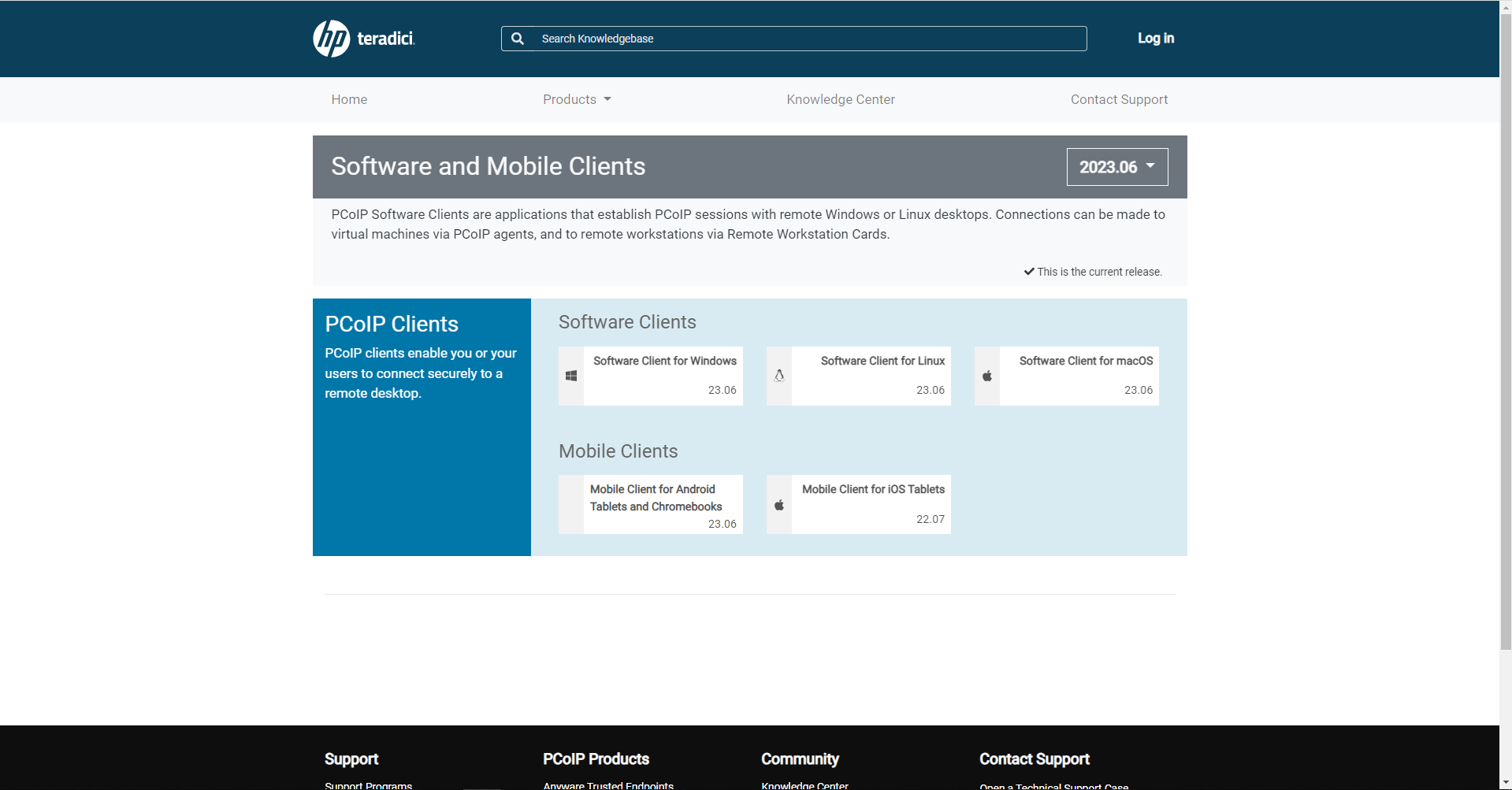Open Software Client for Windows
The height and width of the screenshot is (790, 1512).
click(x=664, y=362)
